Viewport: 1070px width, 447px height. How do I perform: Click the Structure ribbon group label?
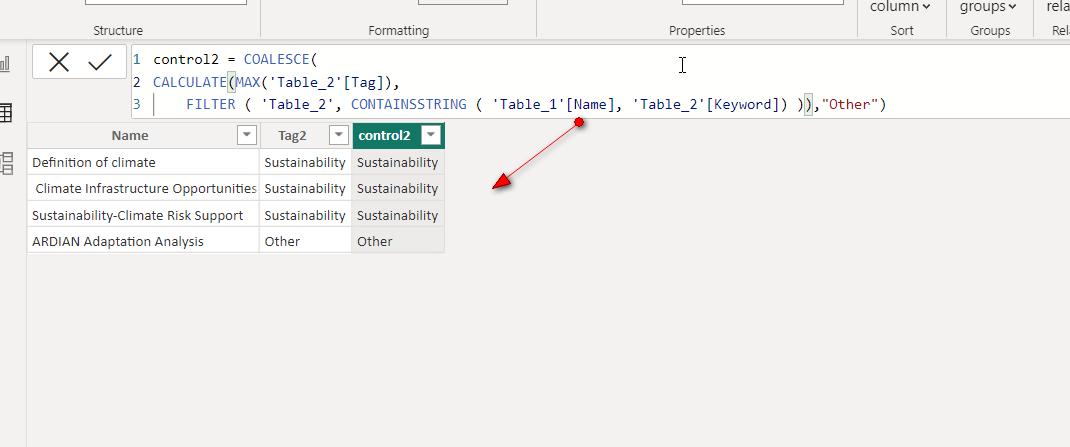pos(118,31)
